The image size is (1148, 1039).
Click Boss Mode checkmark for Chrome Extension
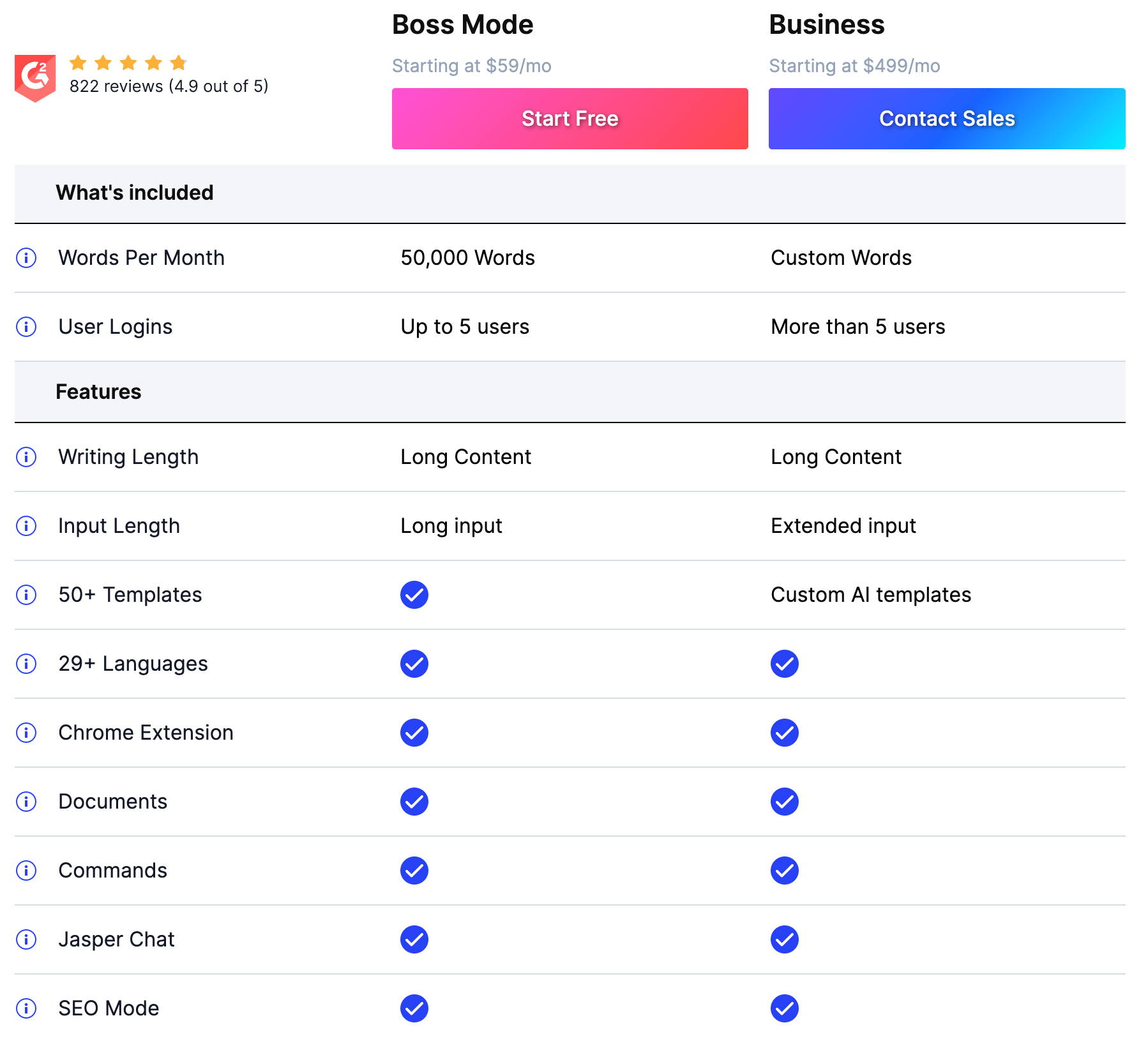pos(414,733)
